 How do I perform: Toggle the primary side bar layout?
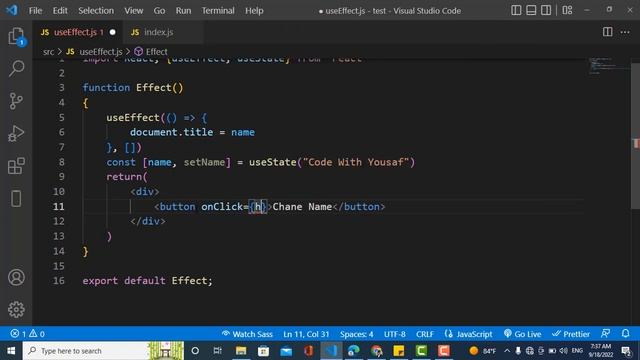(516, 10)
